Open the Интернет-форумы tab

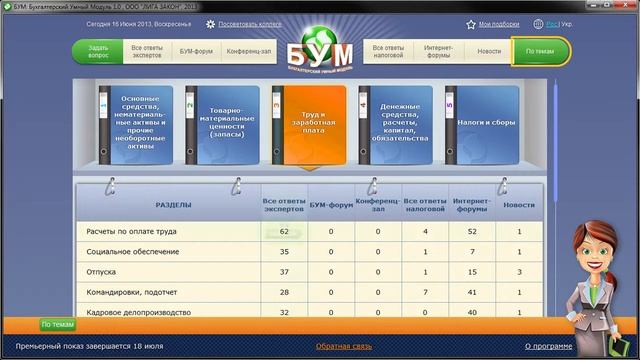pyautogui.click(x=438, y=51)
